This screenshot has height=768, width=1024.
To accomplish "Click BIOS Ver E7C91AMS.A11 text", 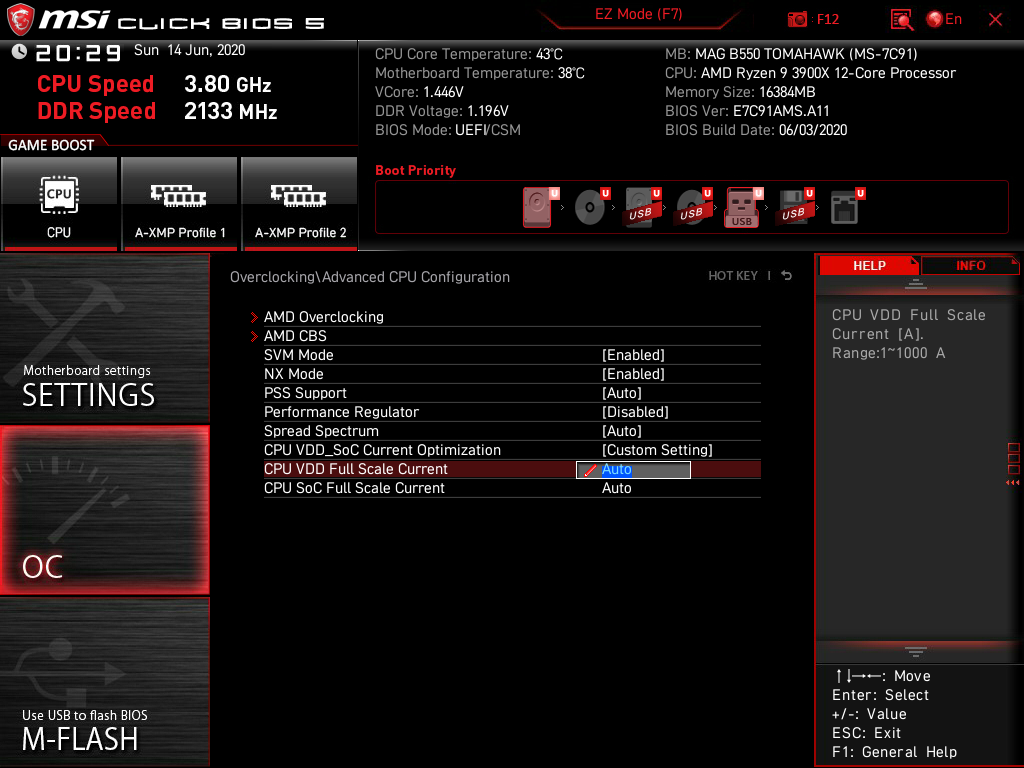I will click(747, 111).
